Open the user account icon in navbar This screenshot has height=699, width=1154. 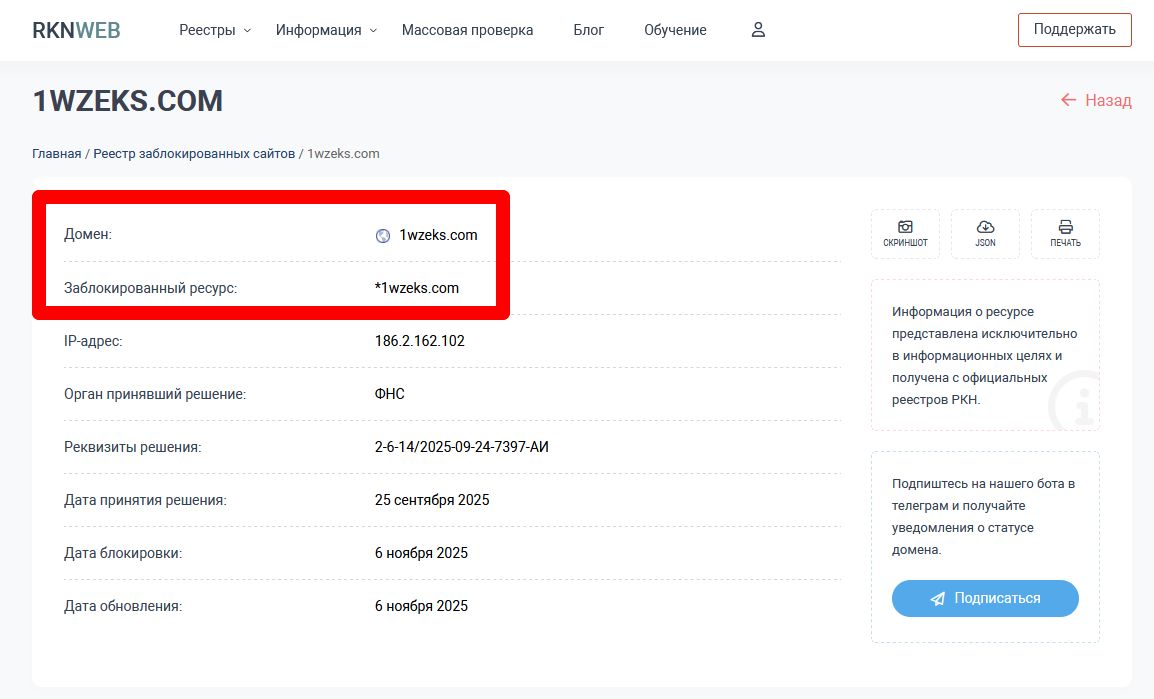tap(757, 30)
